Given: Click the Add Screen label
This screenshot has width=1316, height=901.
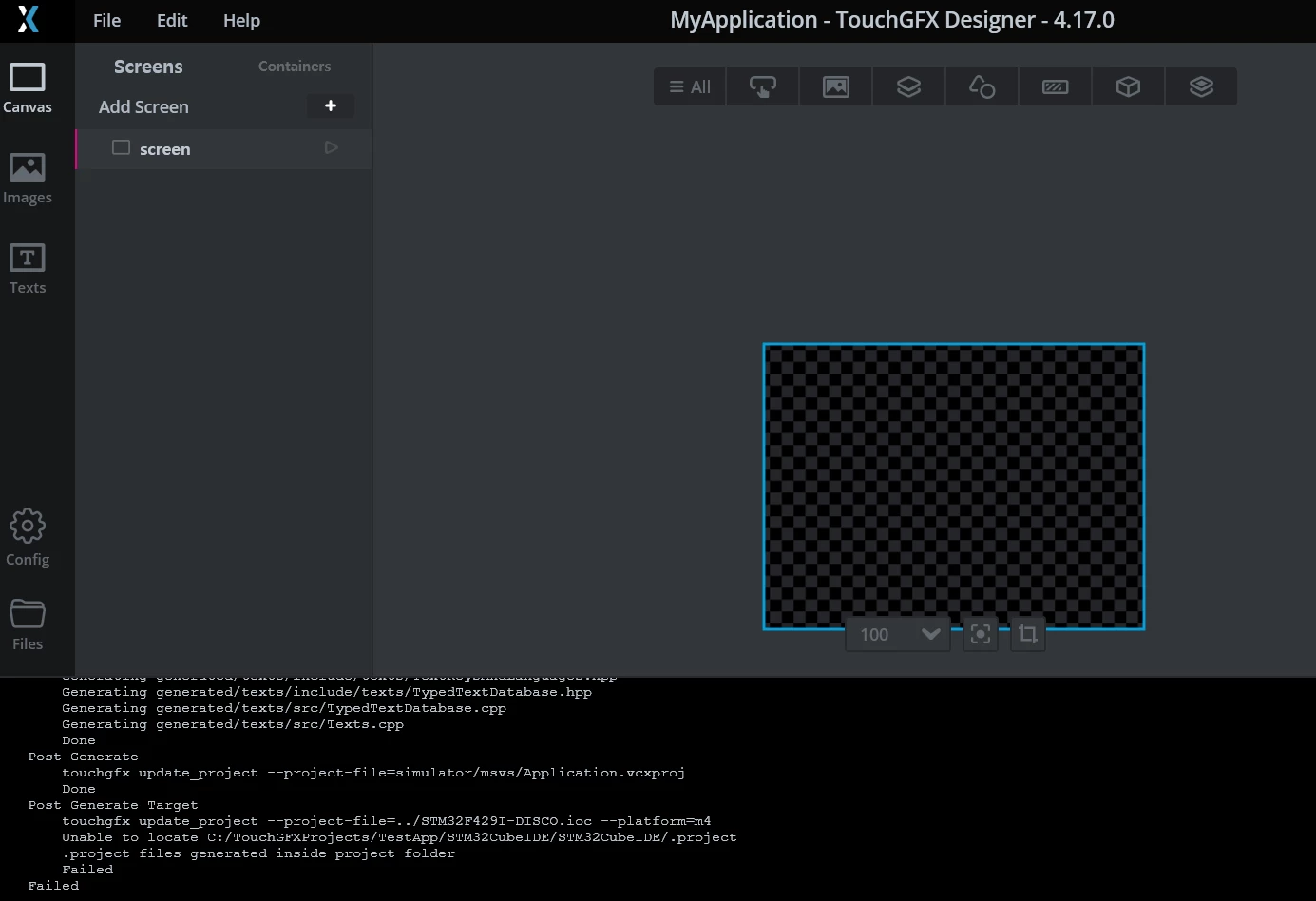Looking at the screenshot, I should point(143,107).
